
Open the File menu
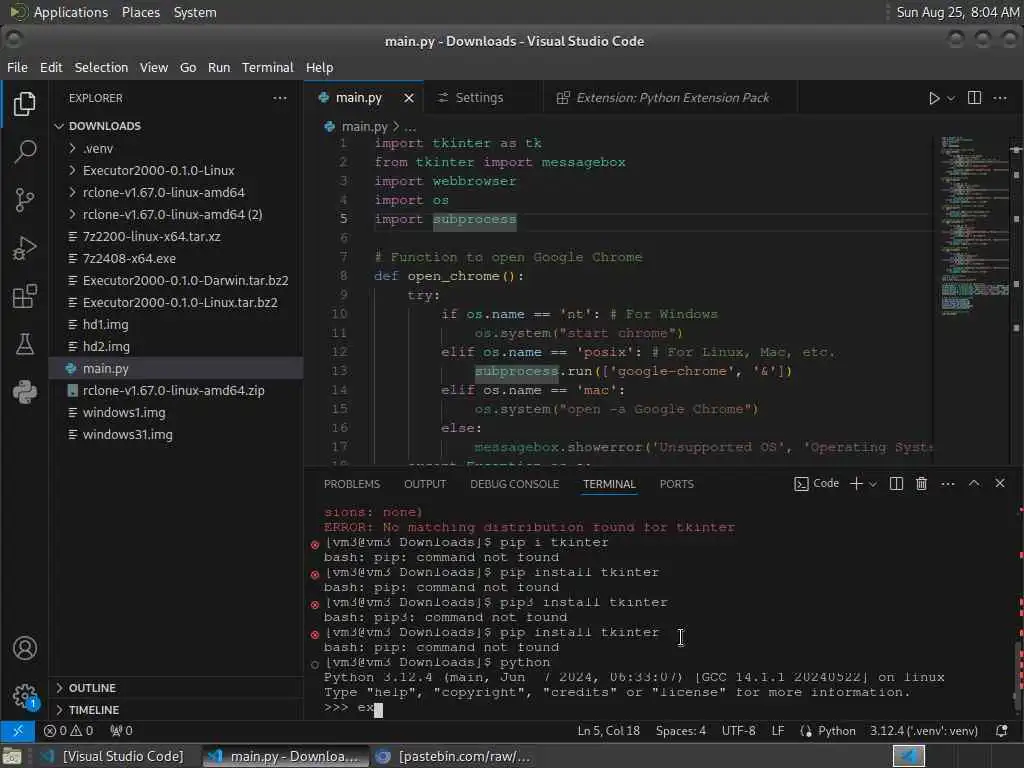click(18, 67)
